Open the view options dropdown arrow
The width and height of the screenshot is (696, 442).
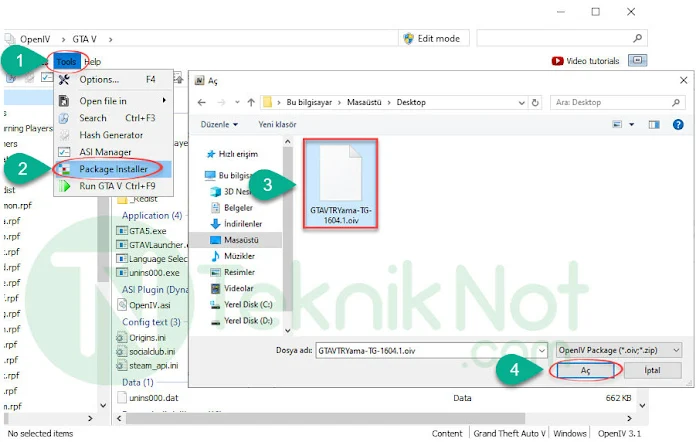tap(631, 125)
